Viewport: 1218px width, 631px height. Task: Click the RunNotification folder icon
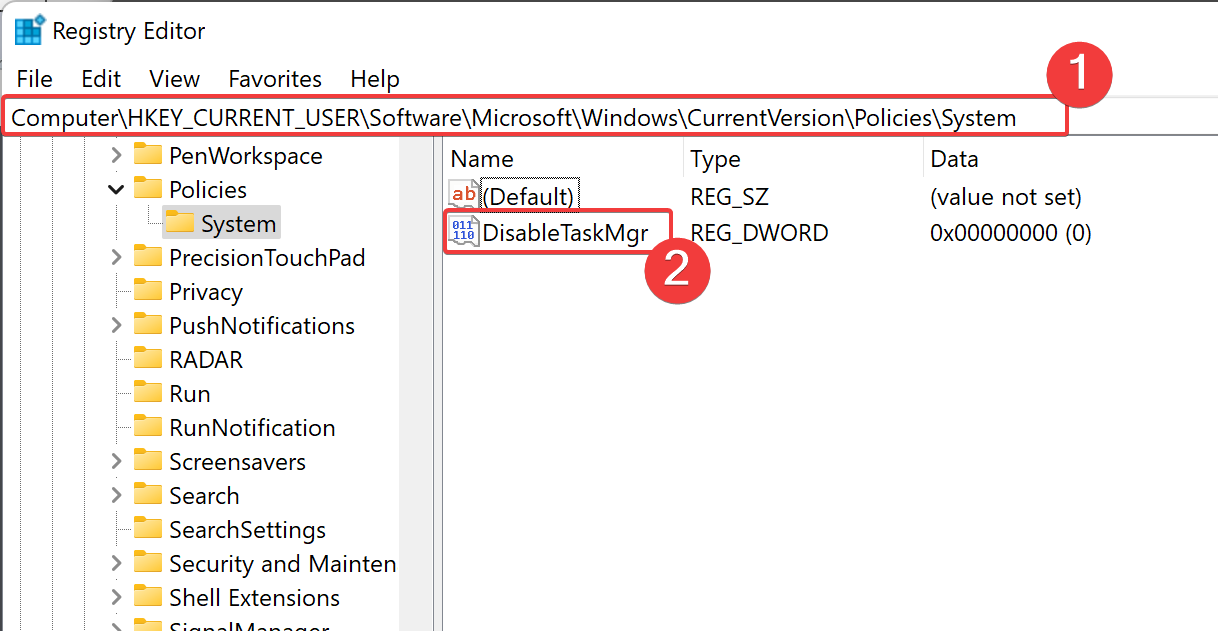(x=148, y=427)
